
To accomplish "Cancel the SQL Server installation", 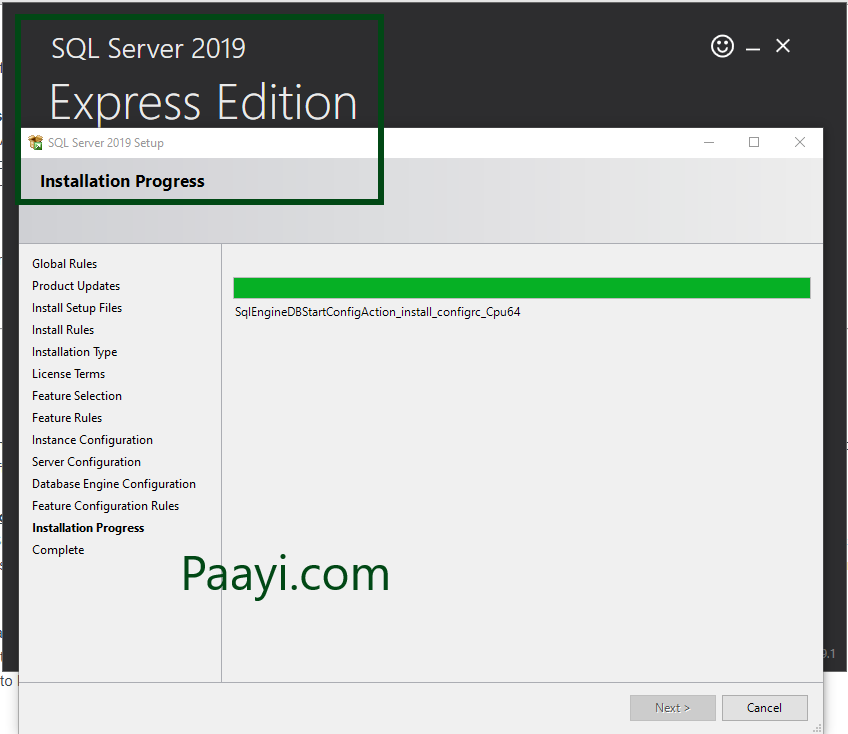I will coord(764,707).
